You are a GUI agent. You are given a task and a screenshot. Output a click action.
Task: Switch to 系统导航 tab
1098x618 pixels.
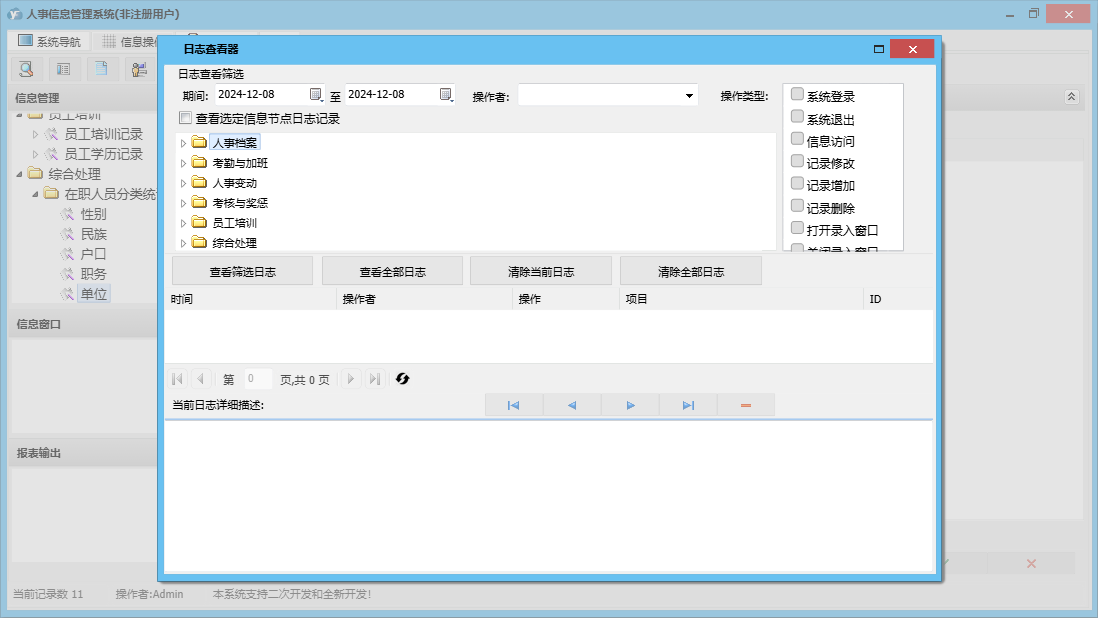49,41
